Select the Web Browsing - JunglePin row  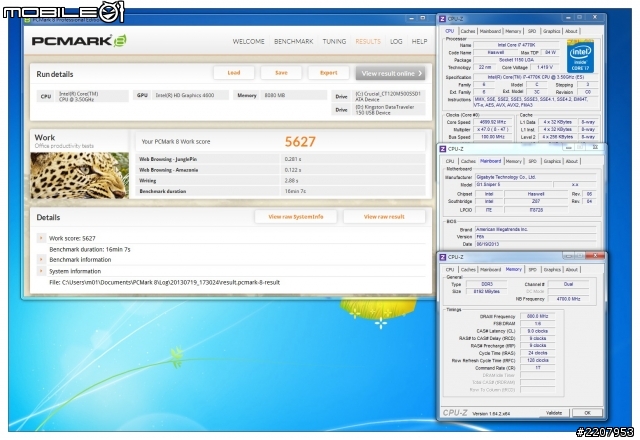click(280, 159)
